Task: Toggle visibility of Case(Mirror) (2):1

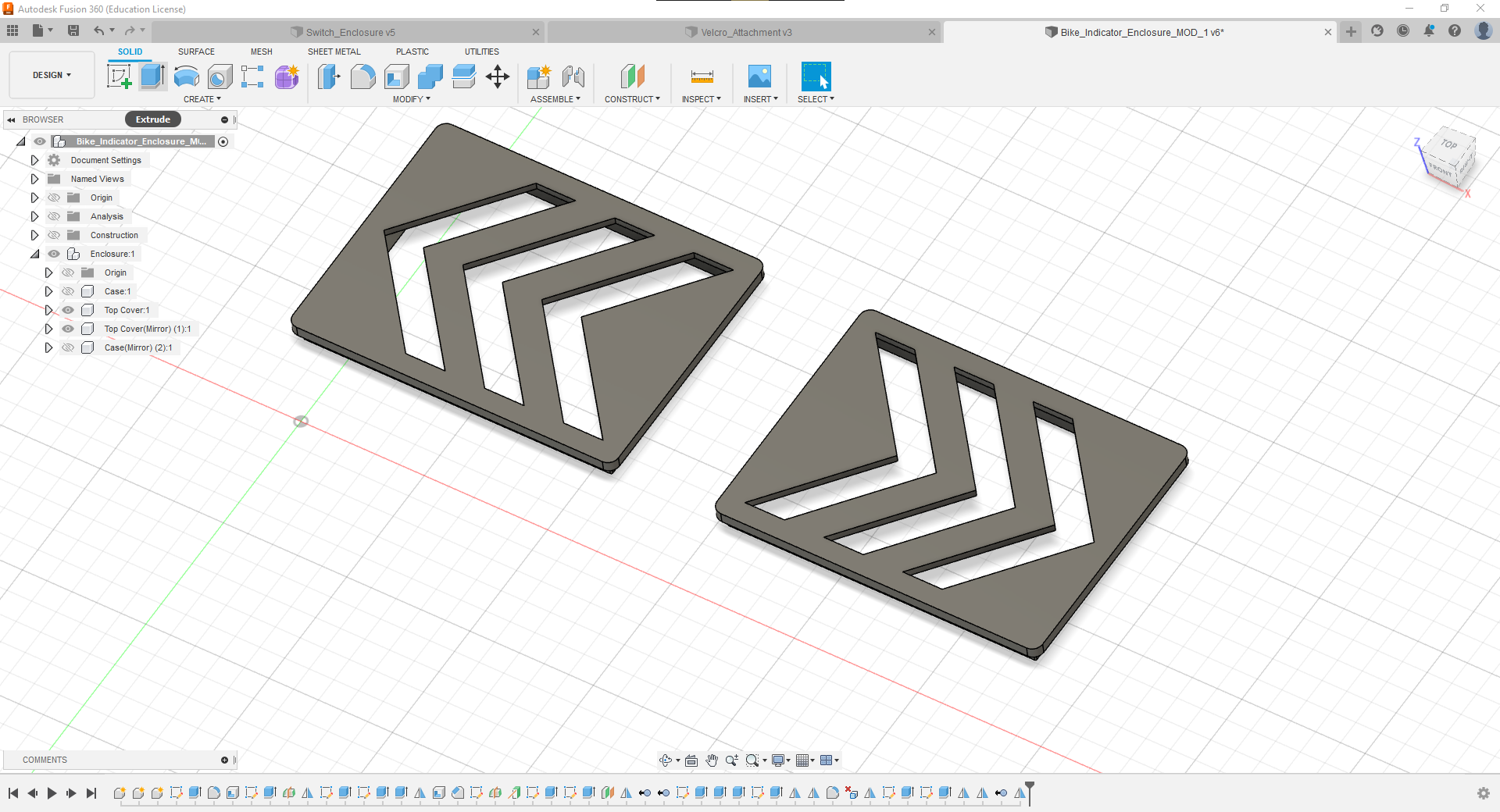Action: (68, 347)
